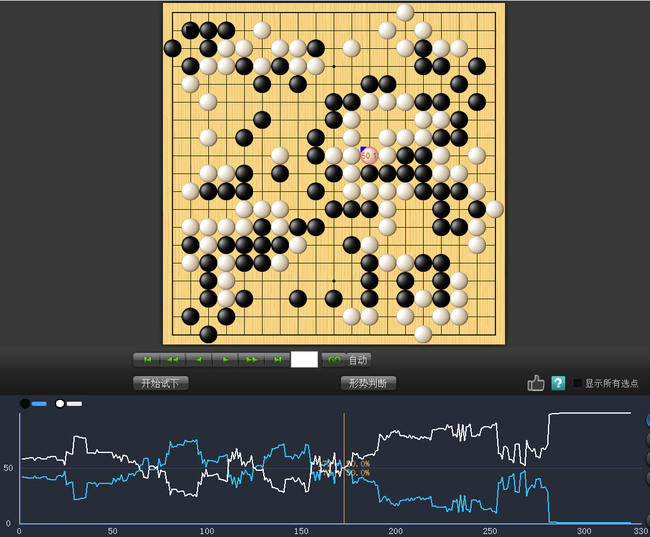This screenshot has height=537, width=650.
Task: Click the win-rate graph near move 100
Action: pos(207,468)
